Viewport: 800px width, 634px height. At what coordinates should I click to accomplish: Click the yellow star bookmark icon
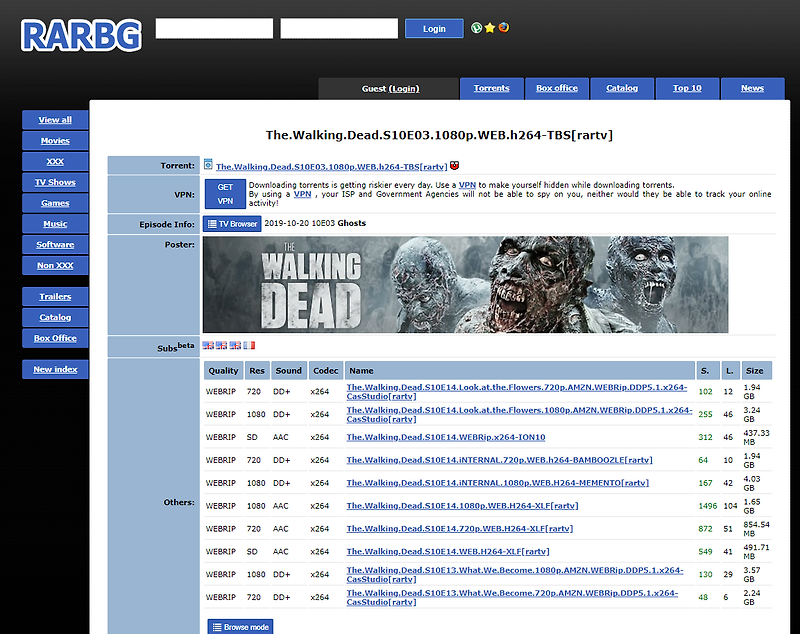coord(490,28)
